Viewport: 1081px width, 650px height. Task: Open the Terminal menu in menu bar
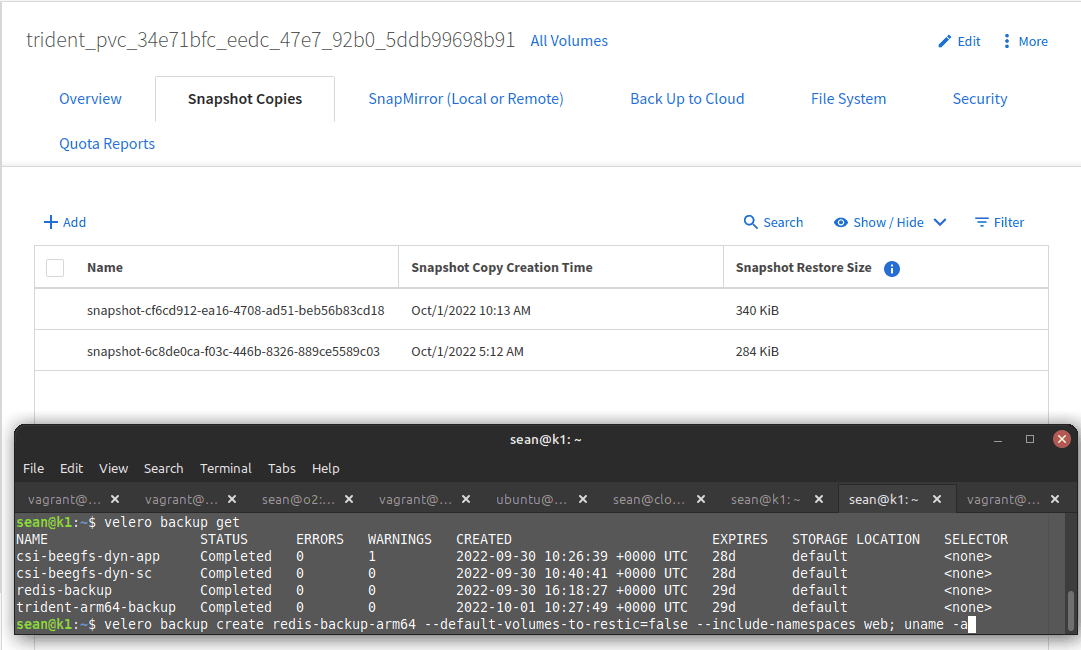225,468
